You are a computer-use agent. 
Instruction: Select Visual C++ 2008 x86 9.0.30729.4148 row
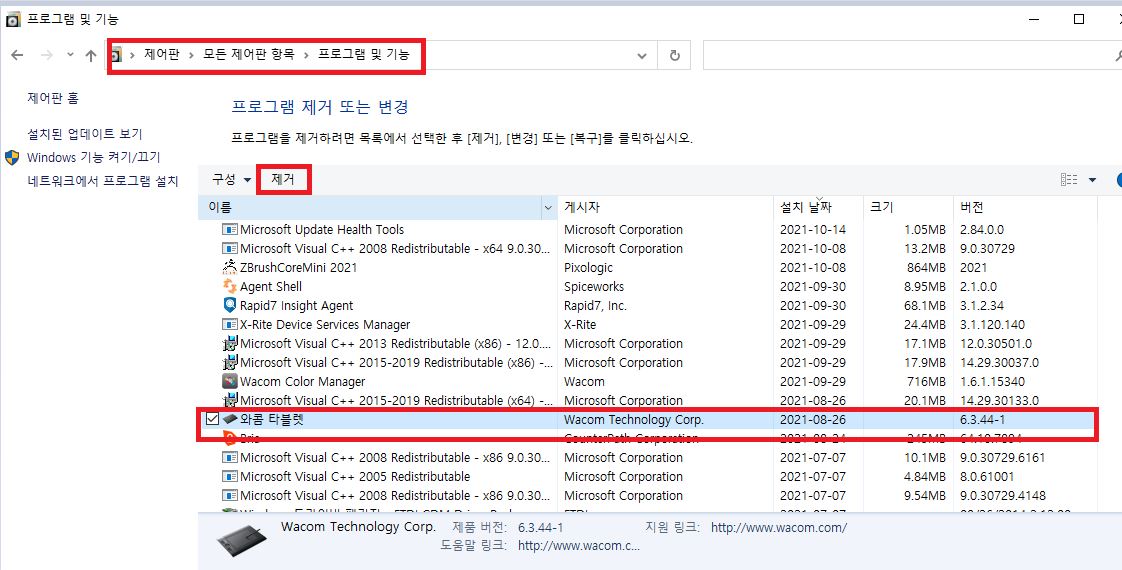pos(647,495)
